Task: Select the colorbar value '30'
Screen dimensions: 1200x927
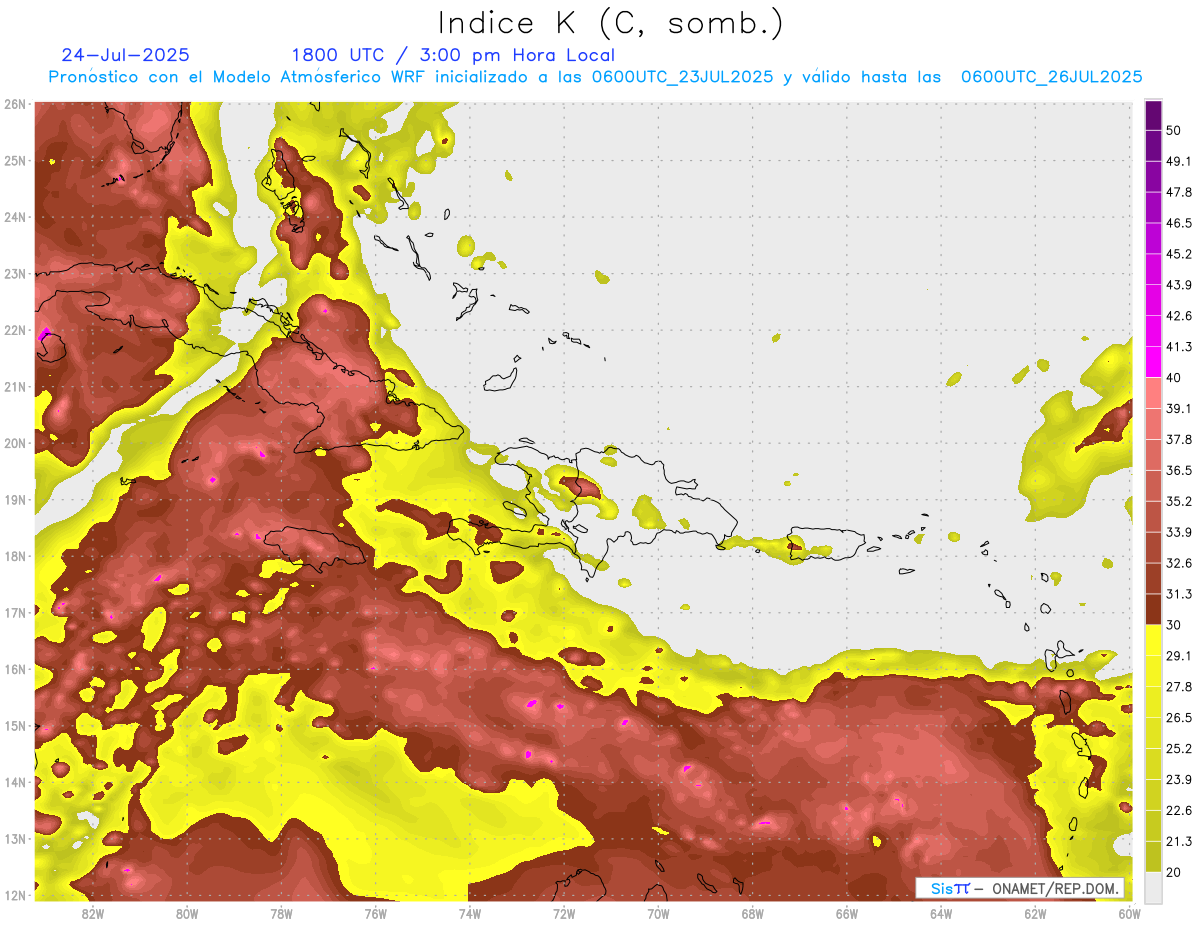Action: click(x=1173, y=625)
